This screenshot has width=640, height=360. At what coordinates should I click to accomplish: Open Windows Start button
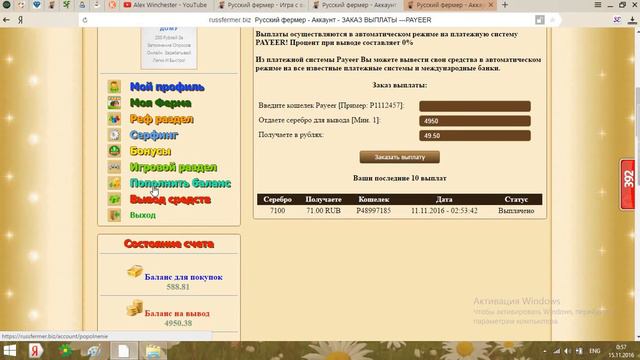click(10, 351)
